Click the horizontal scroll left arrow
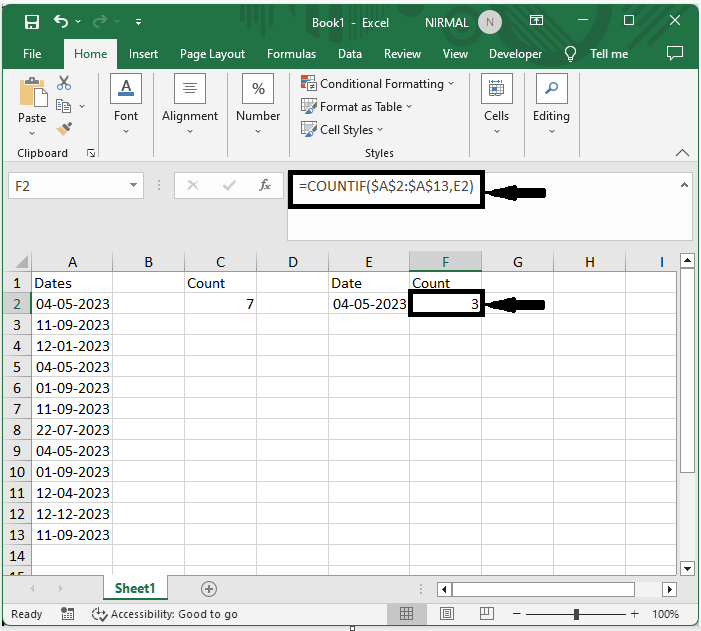701x631 pixels. click(x=444, y=589)
